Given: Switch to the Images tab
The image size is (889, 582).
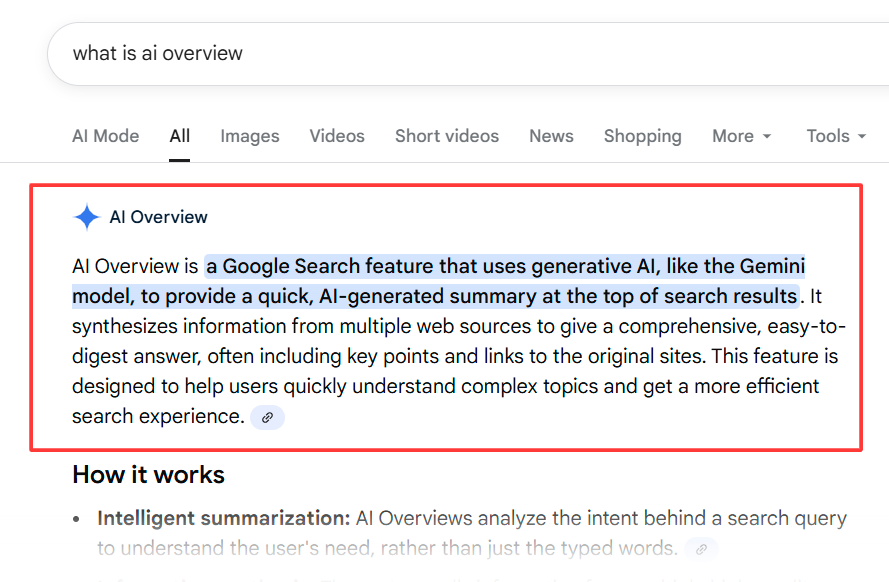Looking at the screenshot, I should click(249, 136).
